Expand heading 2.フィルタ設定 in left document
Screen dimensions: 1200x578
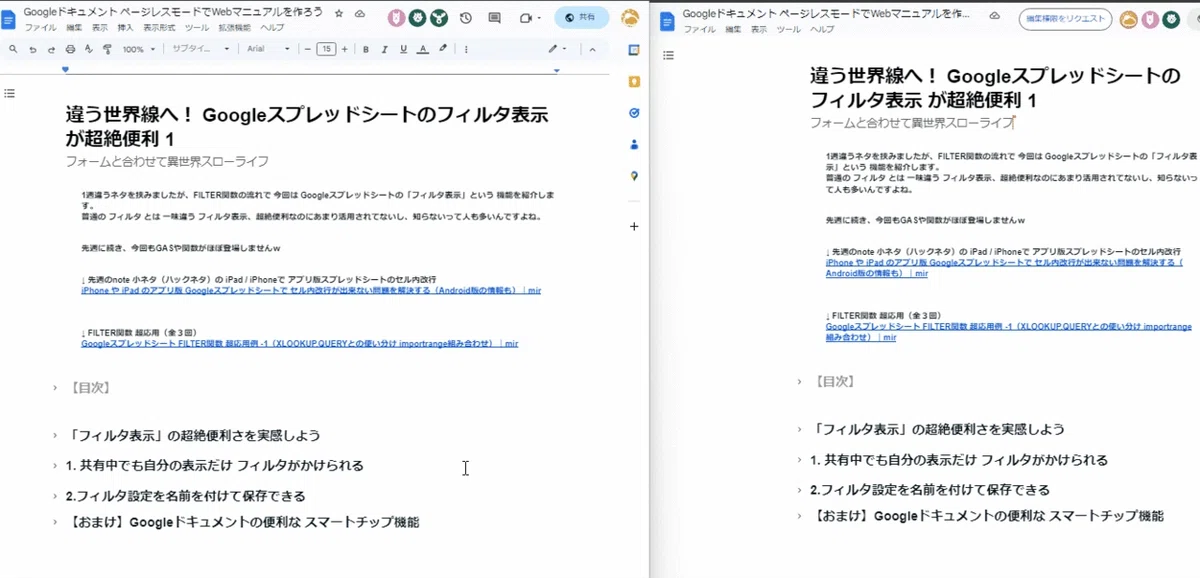(56, 496)
